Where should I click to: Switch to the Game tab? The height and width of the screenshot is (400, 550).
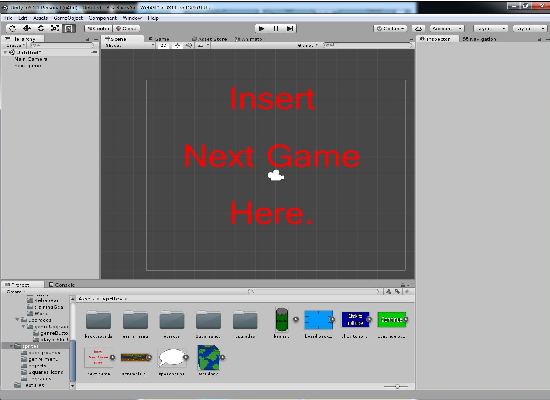tap(160, 39)
